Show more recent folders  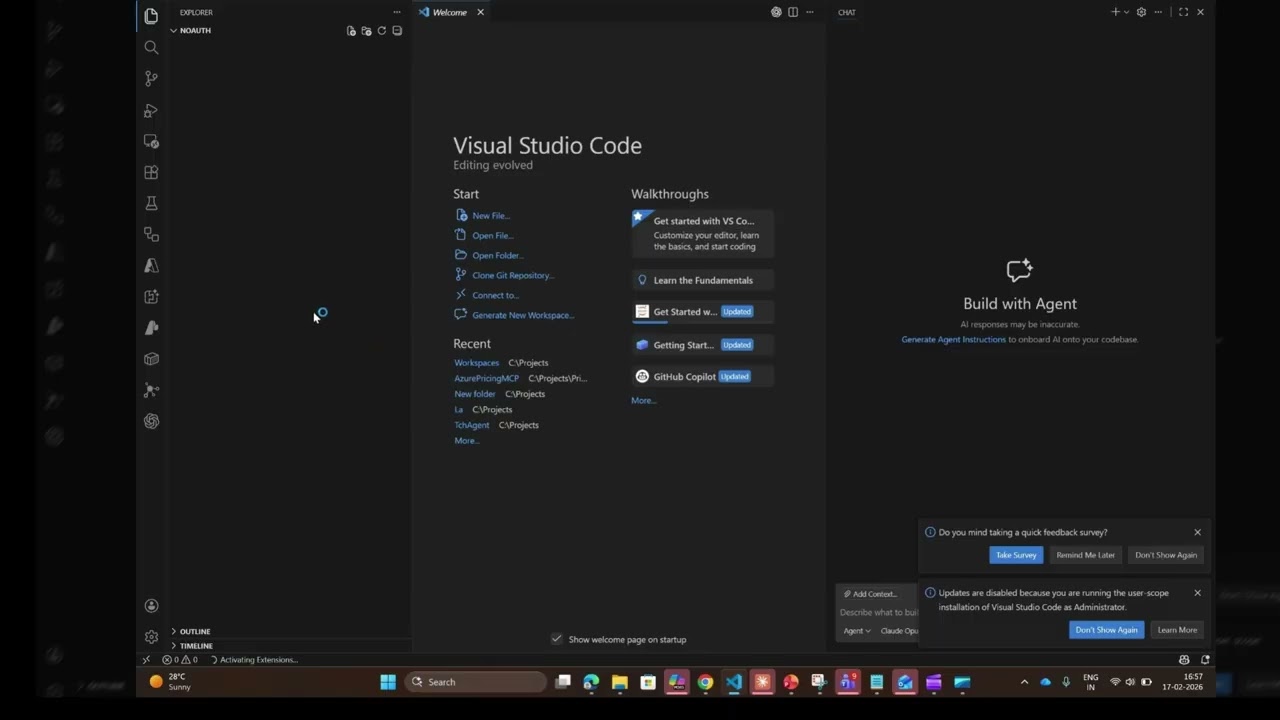(x=466, y=441)
